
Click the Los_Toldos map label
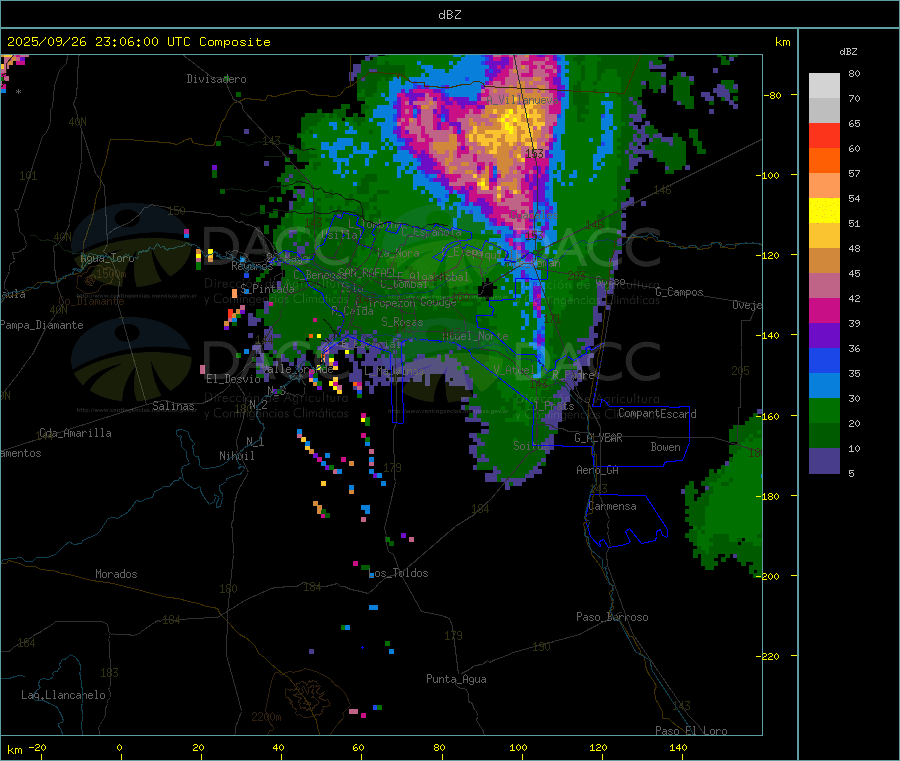point(399,573)
